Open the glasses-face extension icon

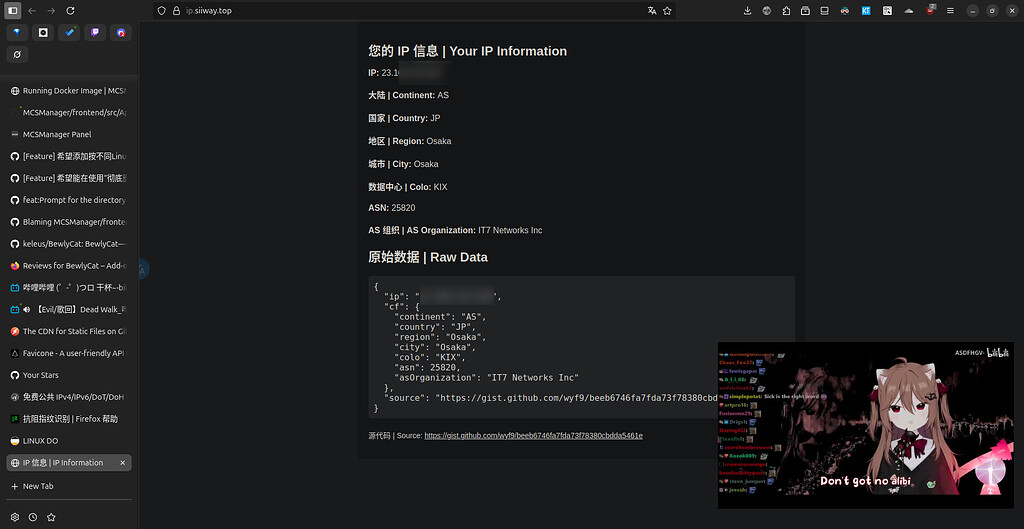click(845, 10)
